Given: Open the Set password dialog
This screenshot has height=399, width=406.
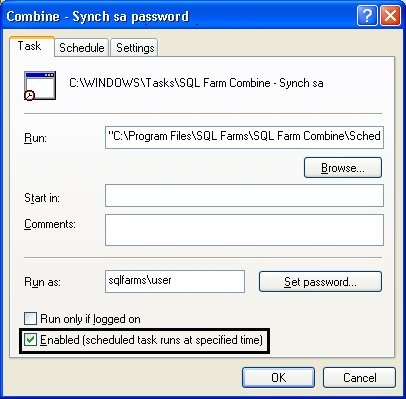Looking at the screenshot, I should 320,282.
